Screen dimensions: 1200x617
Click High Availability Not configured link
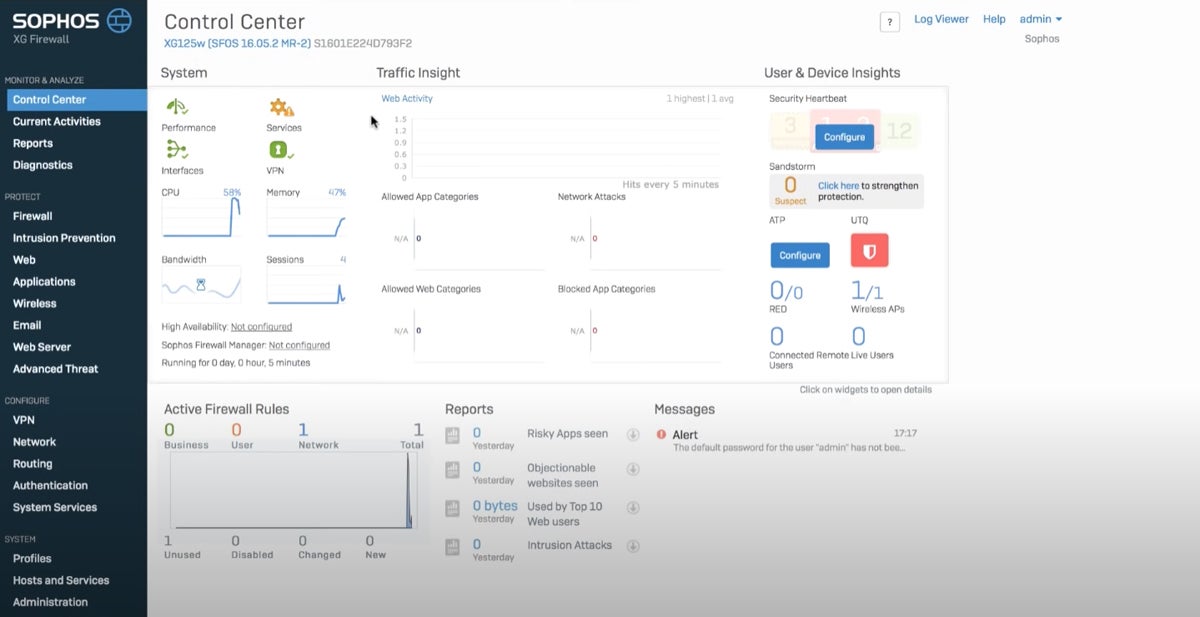coord(261,327)
